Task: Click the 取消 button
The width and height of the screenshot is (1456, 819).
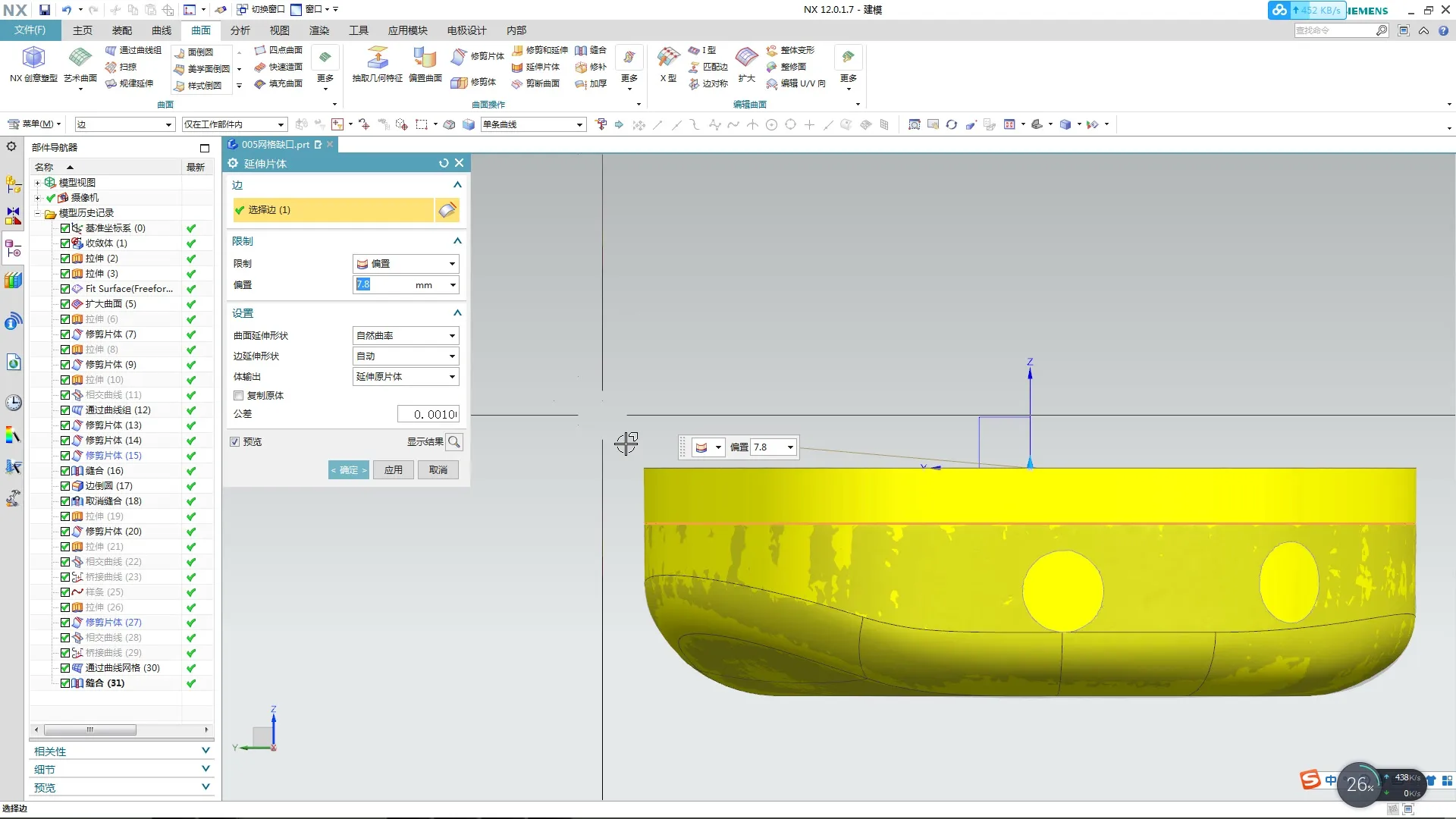Action: (x=438, y=470)
